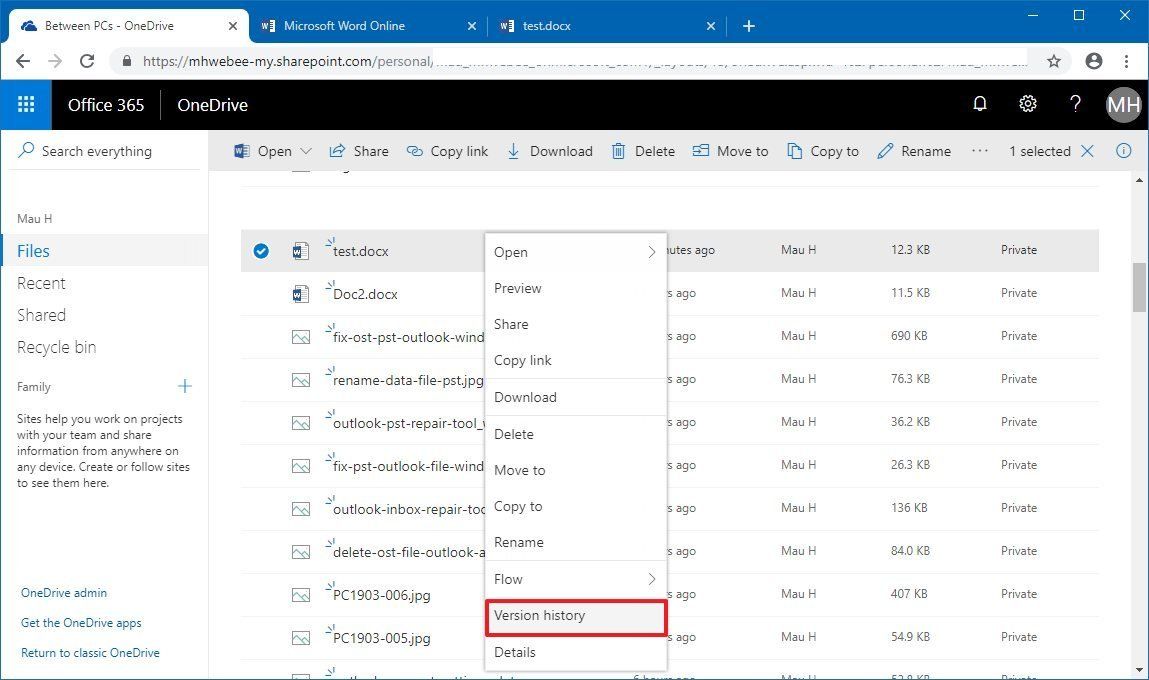Add a new Family site with the plus icon
The image size is (1149, 680).
(x=184, y=385)
